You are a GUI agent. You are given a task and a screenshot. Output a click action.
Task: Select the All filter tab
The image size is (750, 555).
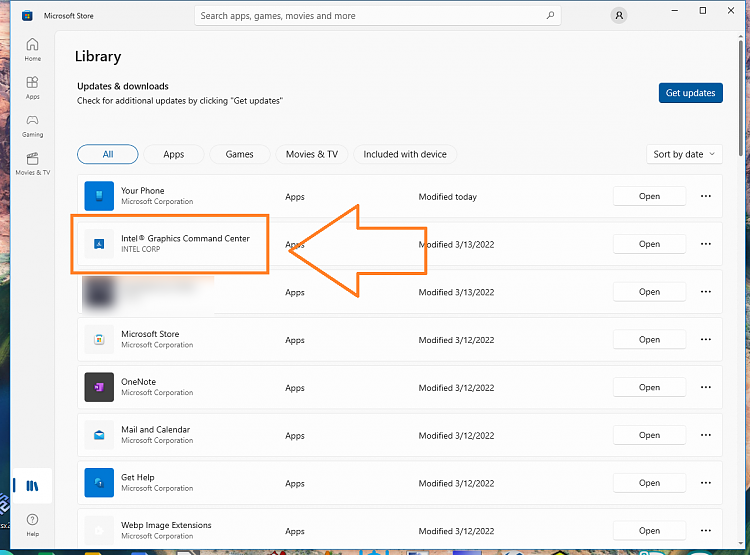[x=108, y=154]
